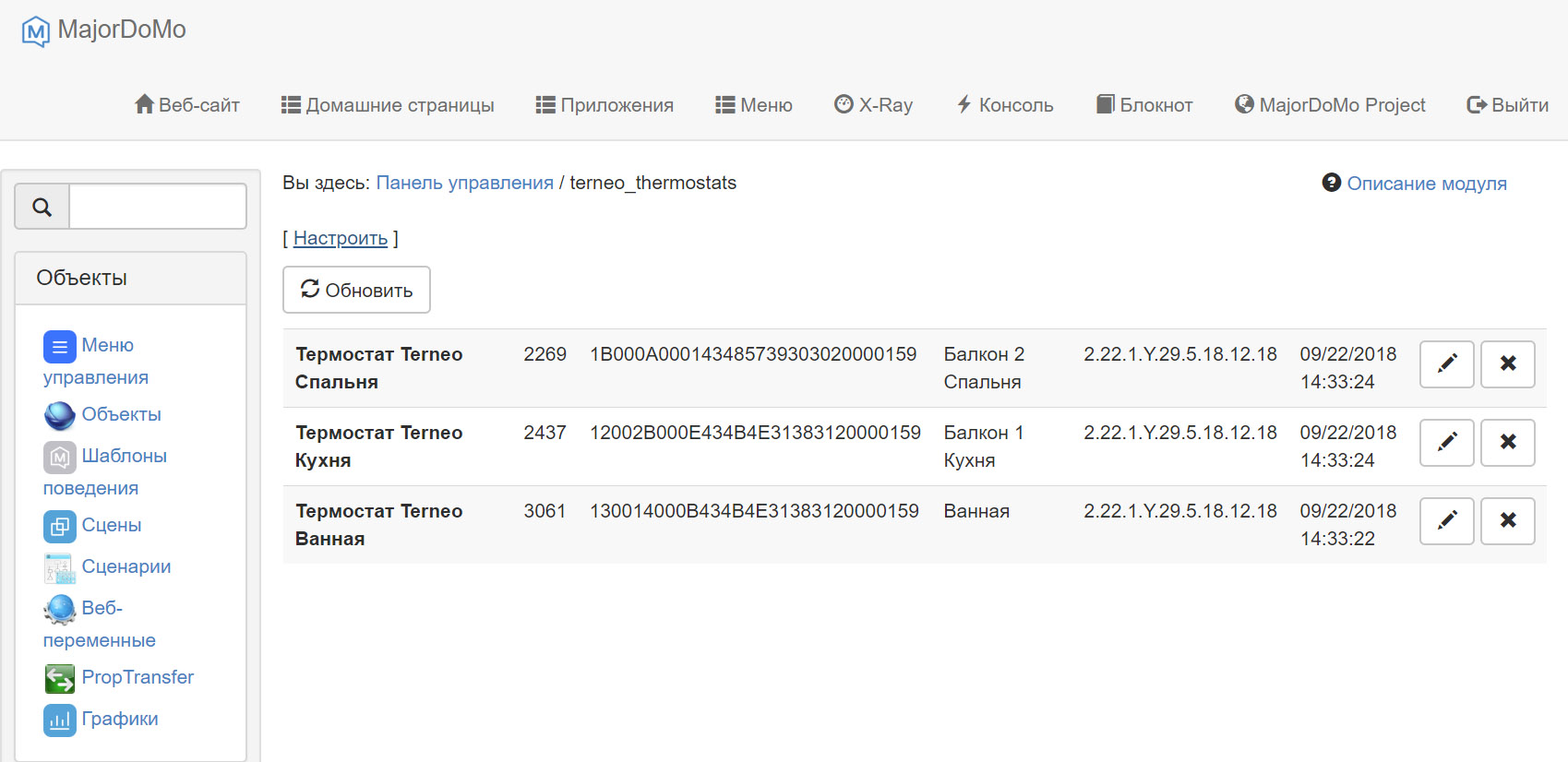The height and width of the screenshot is (762, 1568).
Task: Click the search magnifier icon
Action: tap(42, 207)
